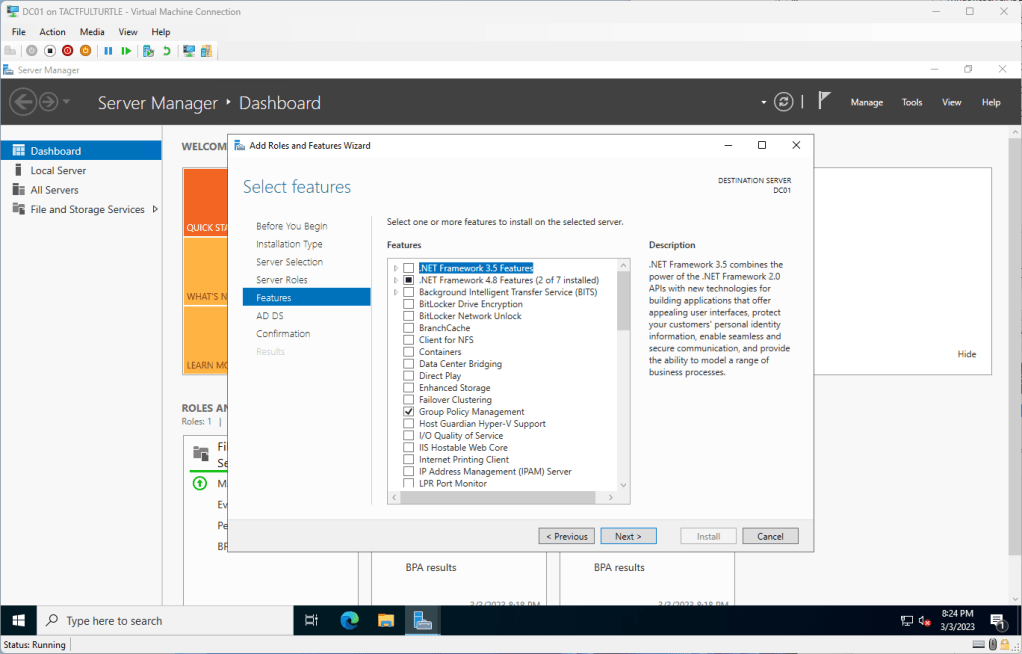Enable the BitLocker Drive Encryption checkbox
This screenshot has height=654, width=1022.
[408, 304]
